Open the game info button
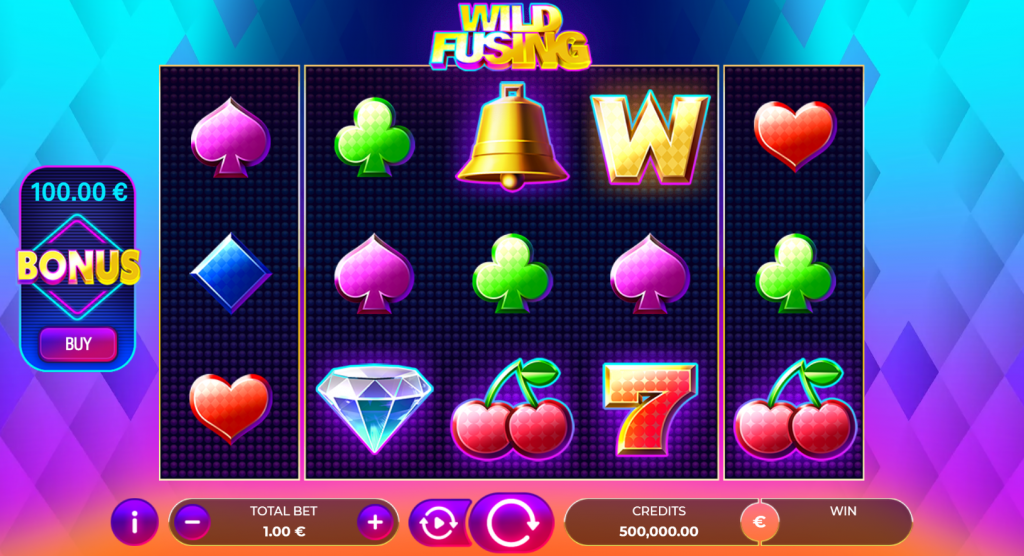This screenshot has width=1024, height=556. pos(134,522)
